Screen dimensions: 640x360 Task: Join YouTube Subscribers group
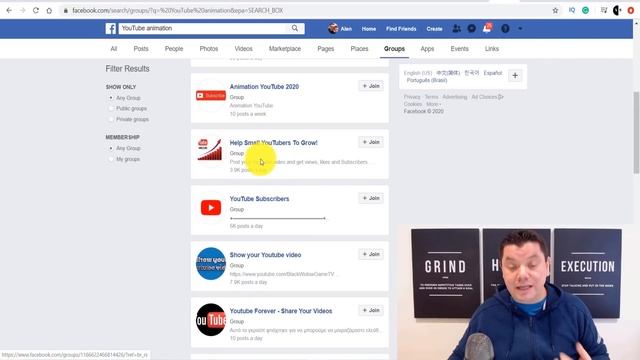tap(371, 198)
